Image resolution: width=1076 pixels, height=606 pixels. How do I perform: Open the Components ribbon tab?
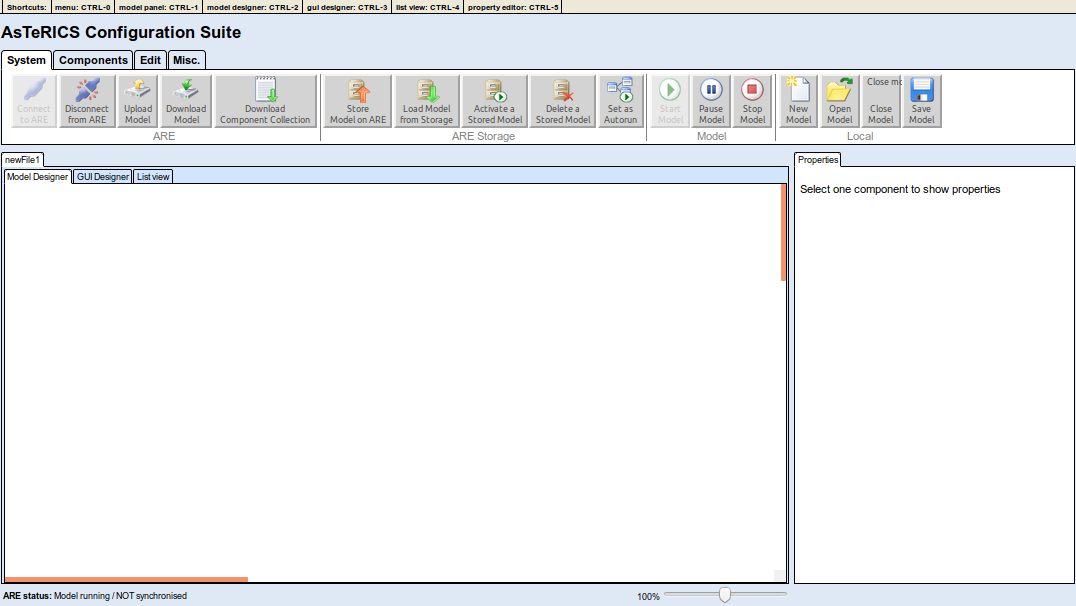pyautogui.click(x=93, y=60)
